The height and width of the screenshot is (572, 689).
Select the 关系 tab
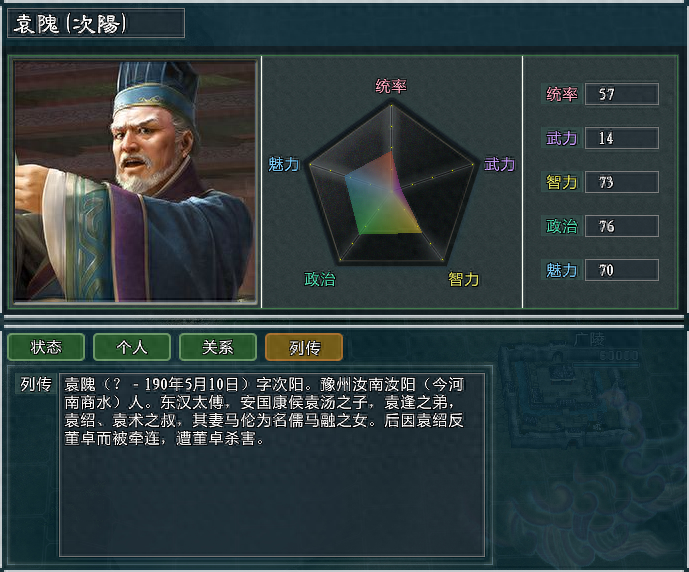(218, 347)
